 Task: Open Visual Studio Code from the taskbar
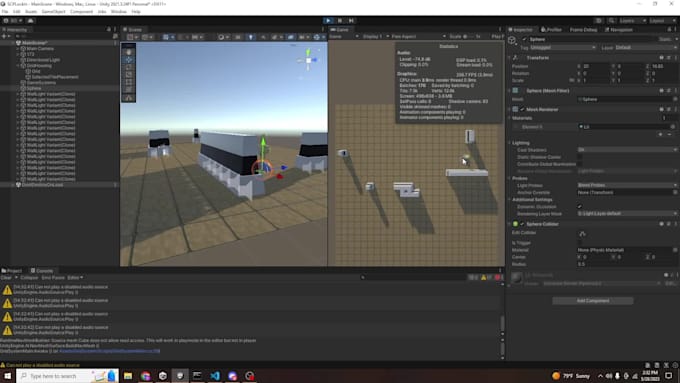215,376
